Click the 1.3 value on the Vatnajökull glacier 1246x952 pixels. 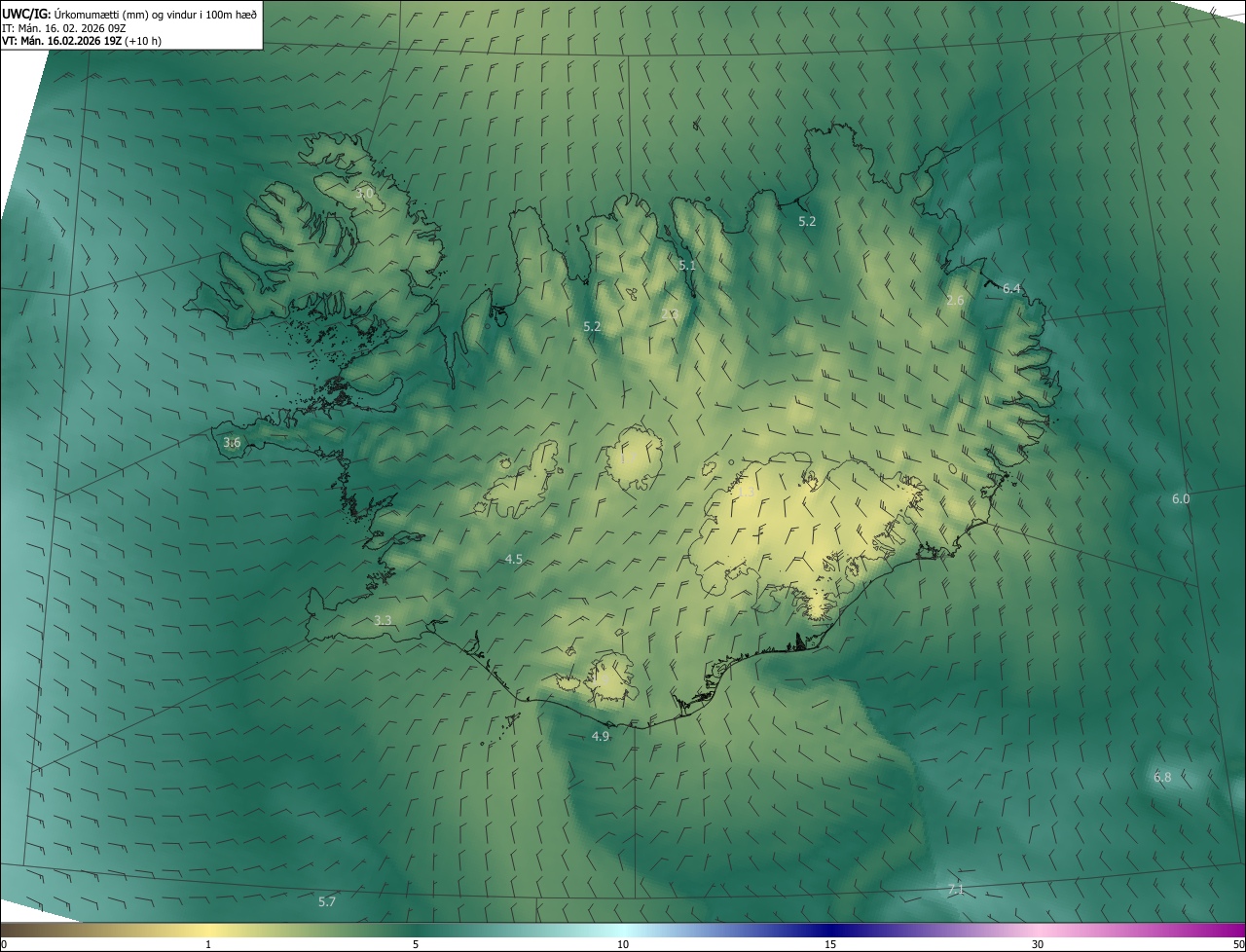click(747, 494)
